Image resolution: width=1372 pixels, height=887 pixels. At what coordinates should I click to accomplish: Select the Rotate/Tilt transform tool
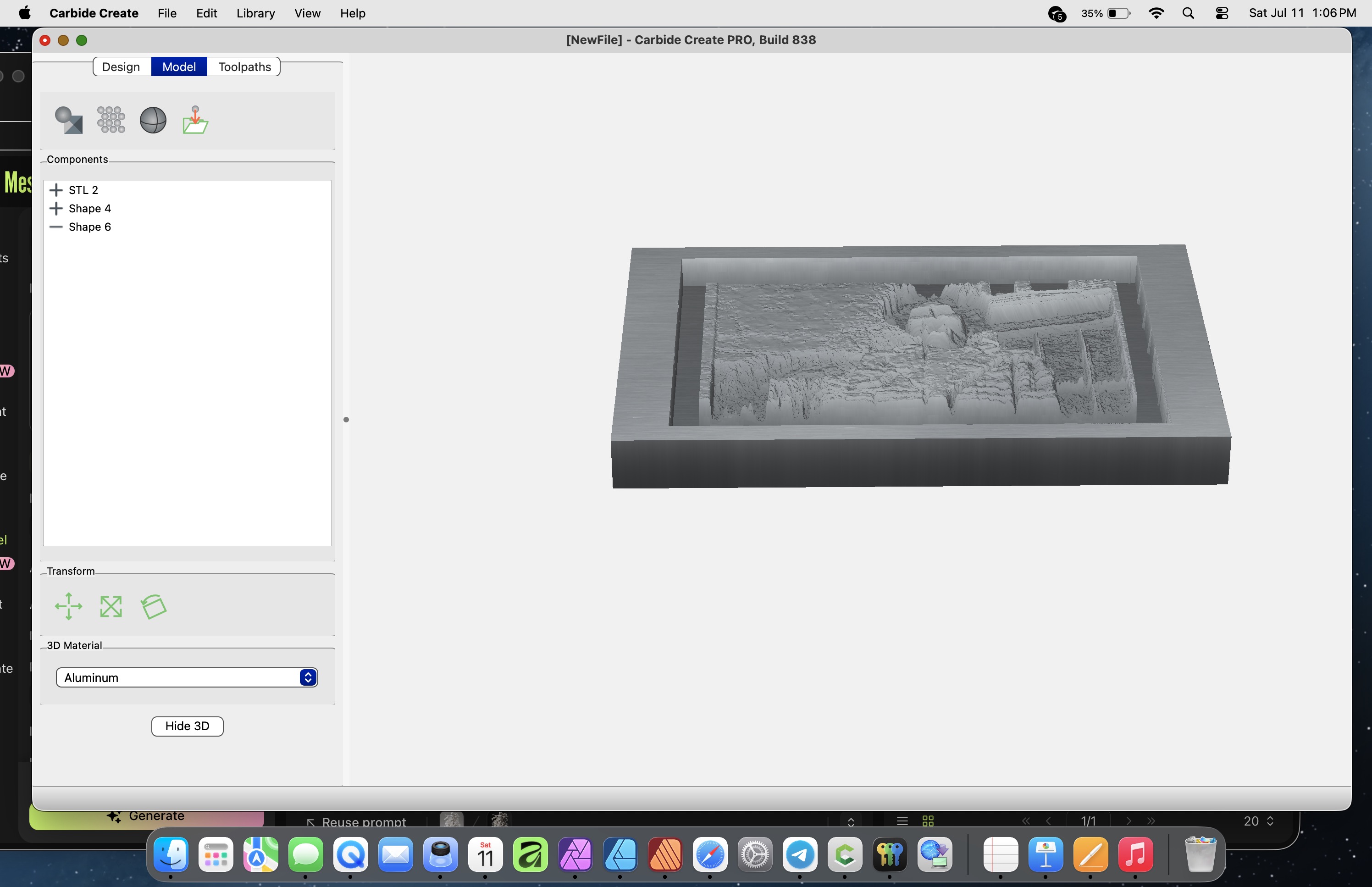(x=154, y=606)
